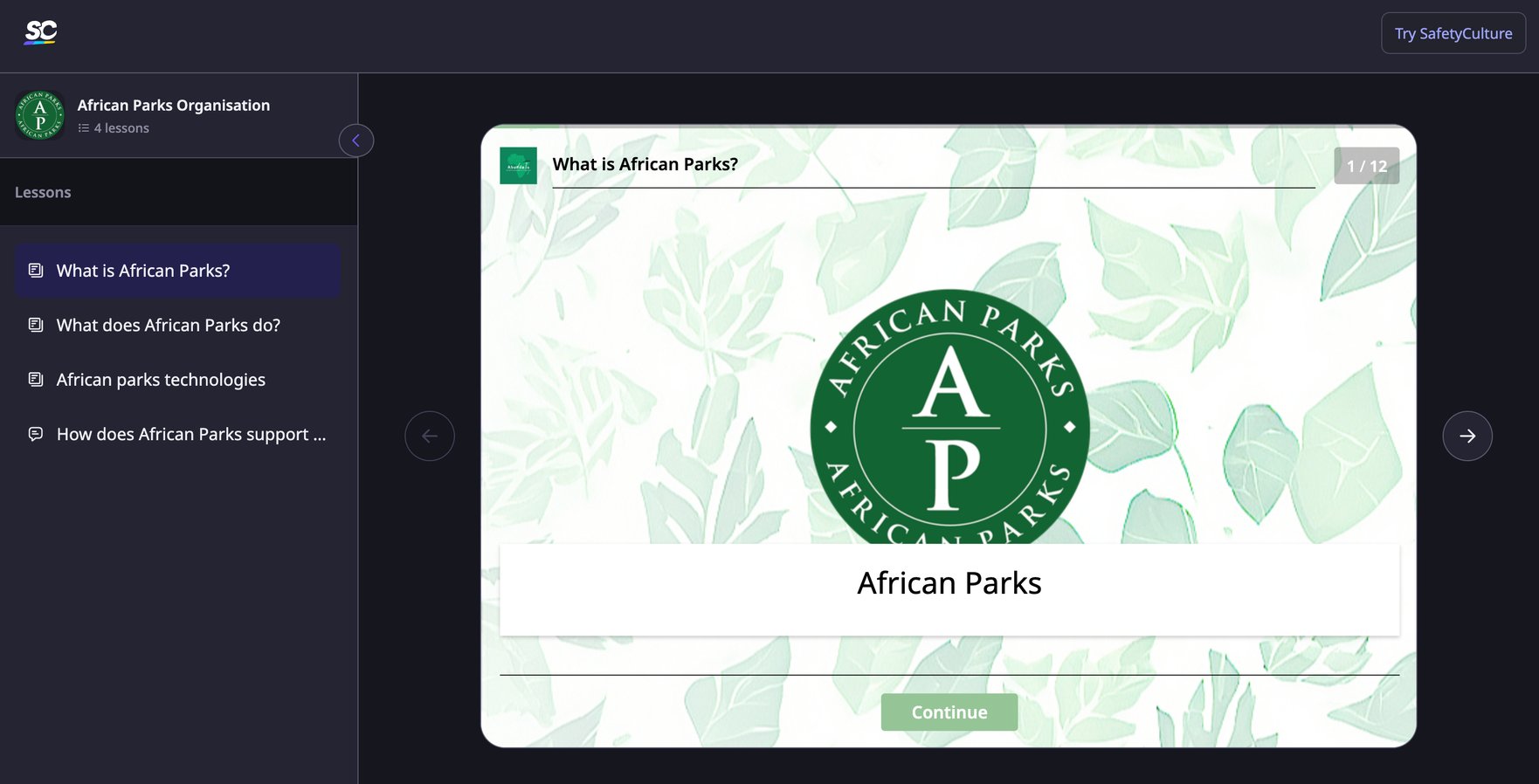Click the African Parks Organisation course title
Viewport: 1539px width, 784px height.
tap(174, 105)
